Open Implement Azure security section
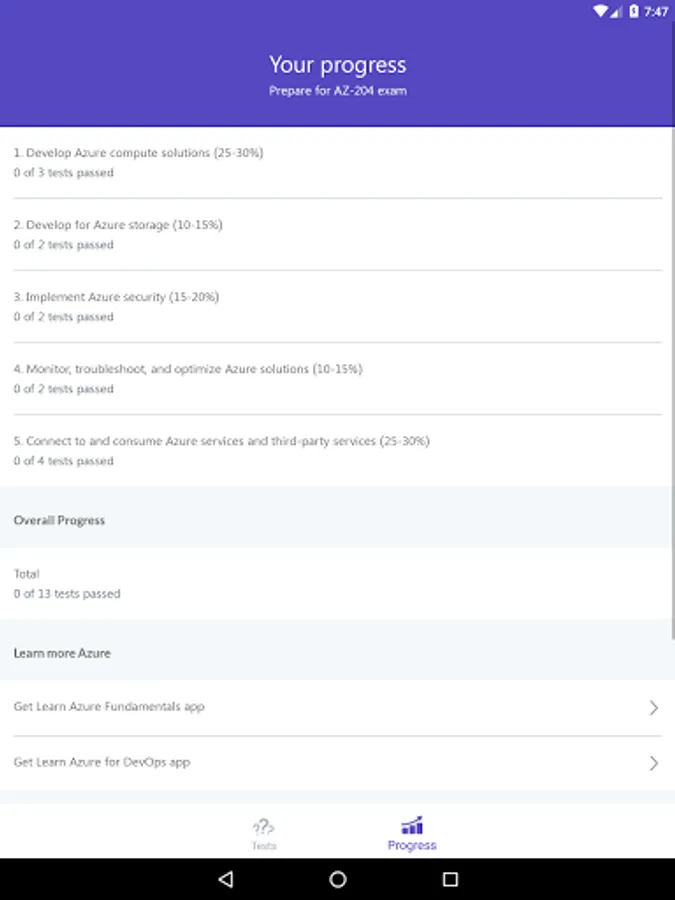Screen dimensions: 675x900 (337, 306)
